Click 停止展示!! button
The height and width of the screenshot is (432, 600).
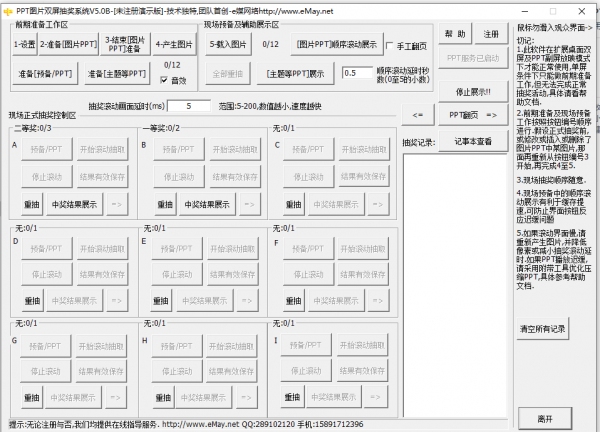click(x=473, y=92)
